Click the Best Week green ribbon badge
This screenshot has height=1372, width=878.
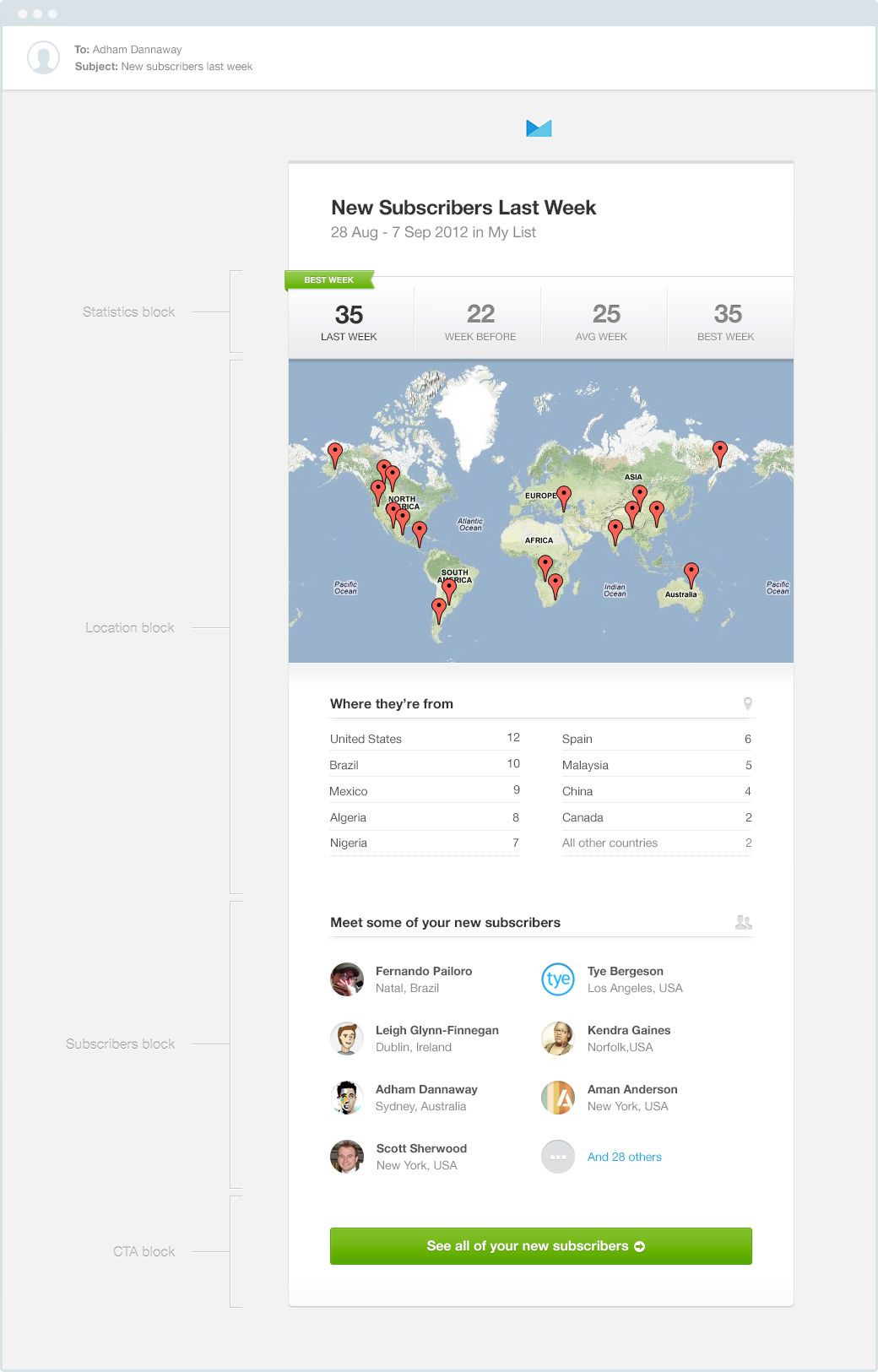(x=329, y=280)
